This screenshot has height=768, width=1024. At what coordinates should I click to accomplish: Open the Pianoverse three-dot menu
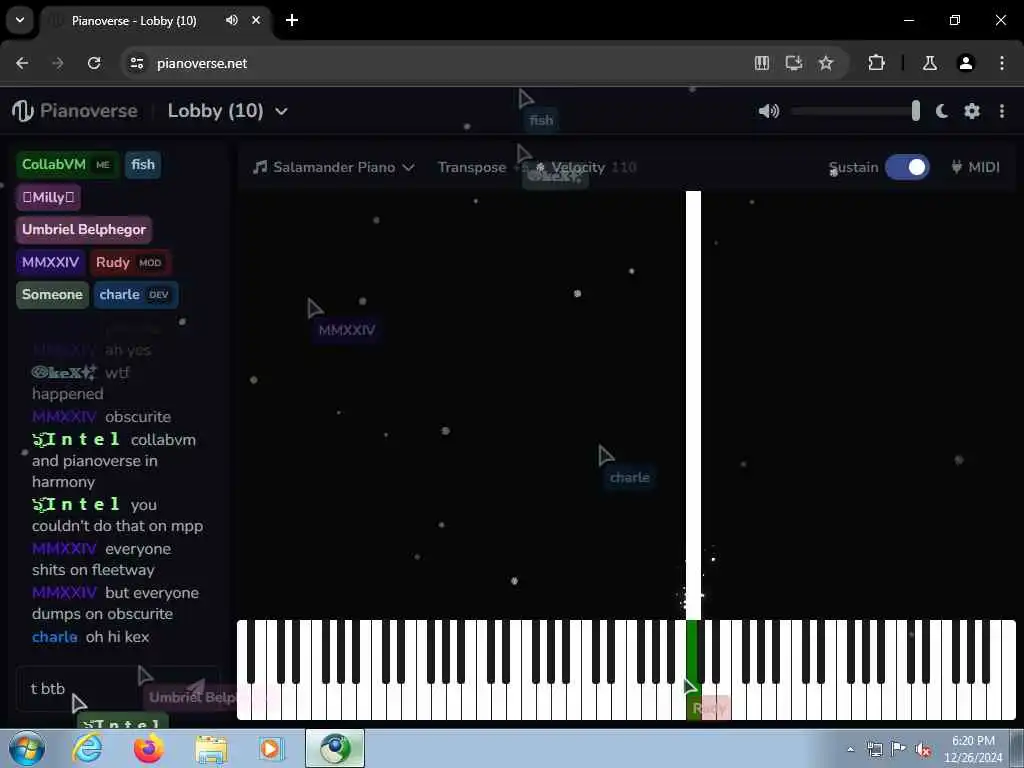pyautogui.click(x=1002, y=111)
